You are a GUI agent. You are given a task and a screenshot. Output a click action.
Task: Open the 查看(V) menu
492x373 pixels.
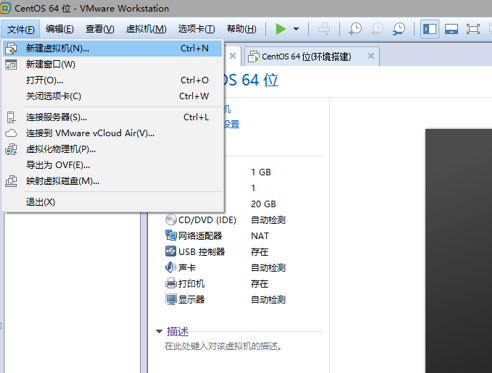point(100,29)
